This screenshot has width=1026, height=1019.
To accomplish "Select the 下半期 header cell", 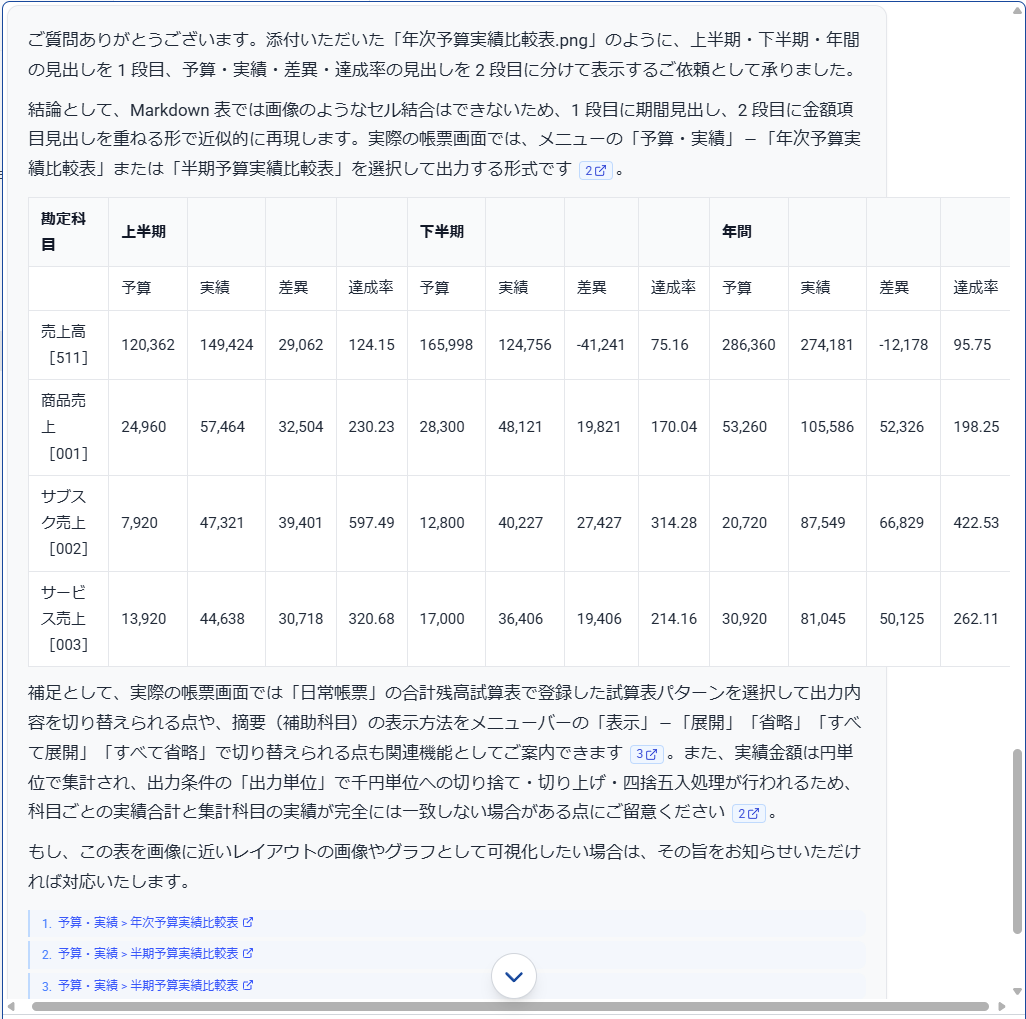I will (446, 232).
